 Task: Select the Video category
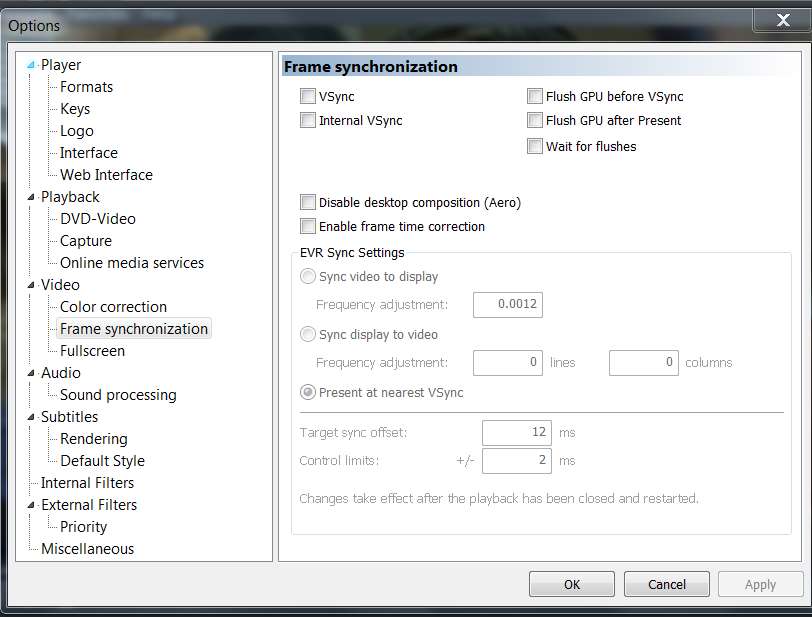click(x=60, y=285)
